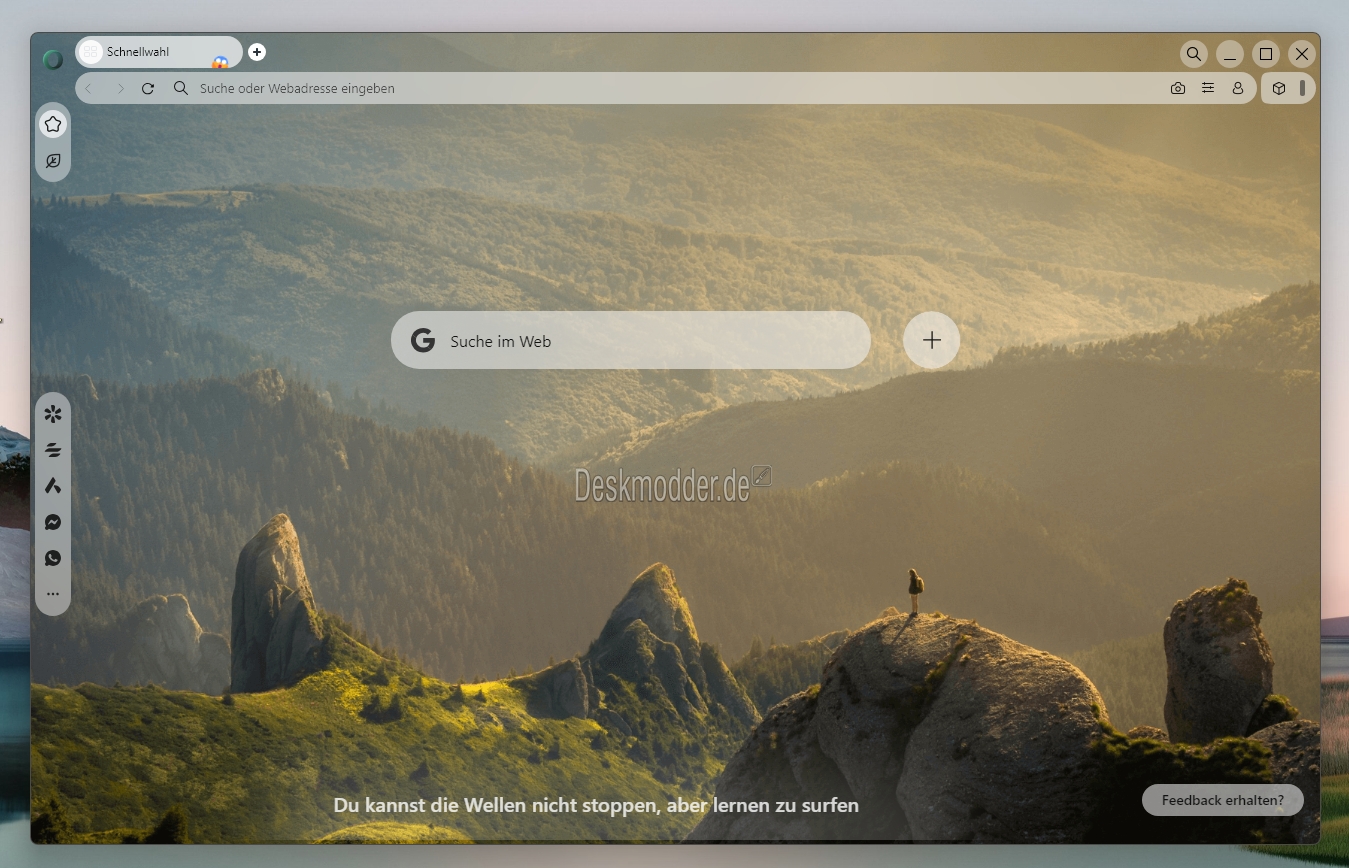Viewport: 1349px width, 868px height.
Task: Add a speed dial with the round plus
Action: 931,340
